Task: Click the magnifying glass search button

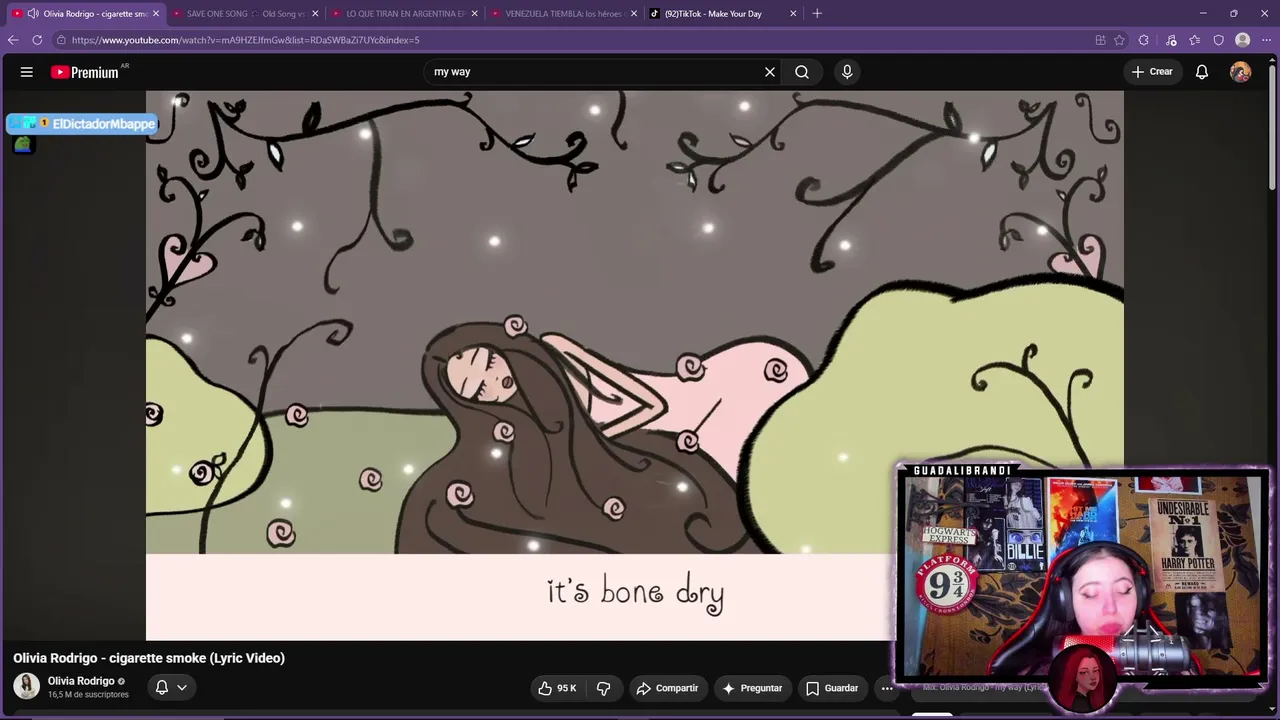Action: [802, 72]
